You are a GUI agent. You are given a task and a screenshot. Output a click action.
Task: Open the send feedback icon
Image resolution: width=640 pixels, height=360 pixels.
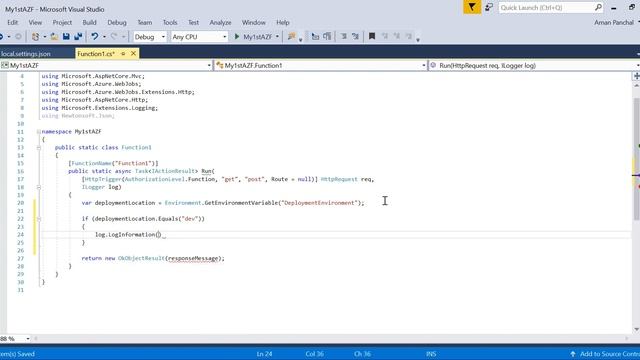[489, 7]
